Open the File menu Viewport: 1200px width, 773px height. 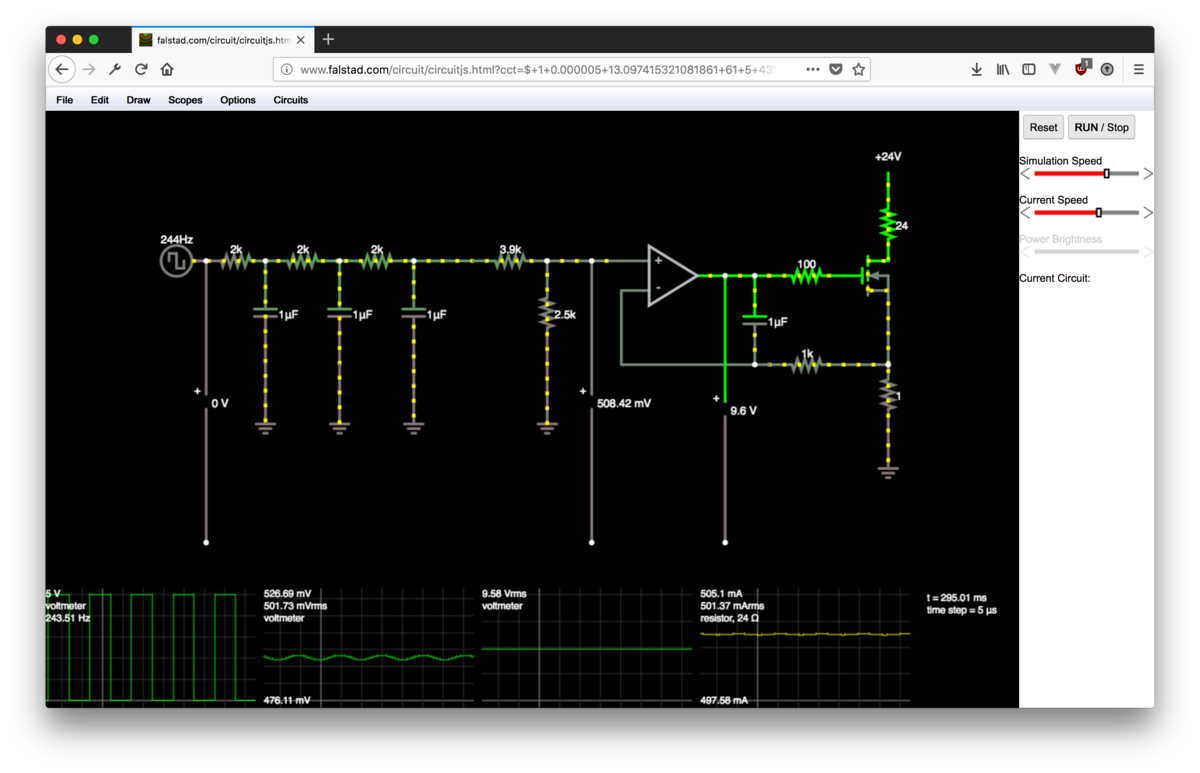pos(64,100)
